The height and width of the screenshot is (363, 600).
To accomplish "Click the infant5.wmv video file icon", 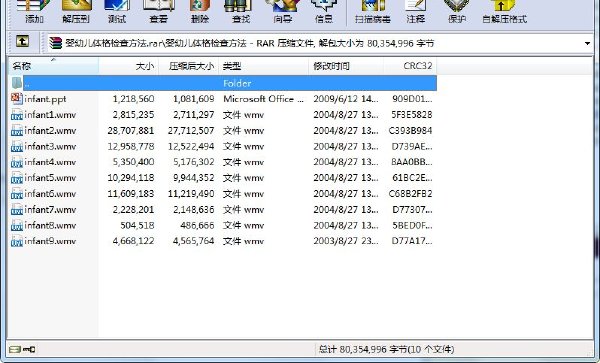I will click(17, 178).
